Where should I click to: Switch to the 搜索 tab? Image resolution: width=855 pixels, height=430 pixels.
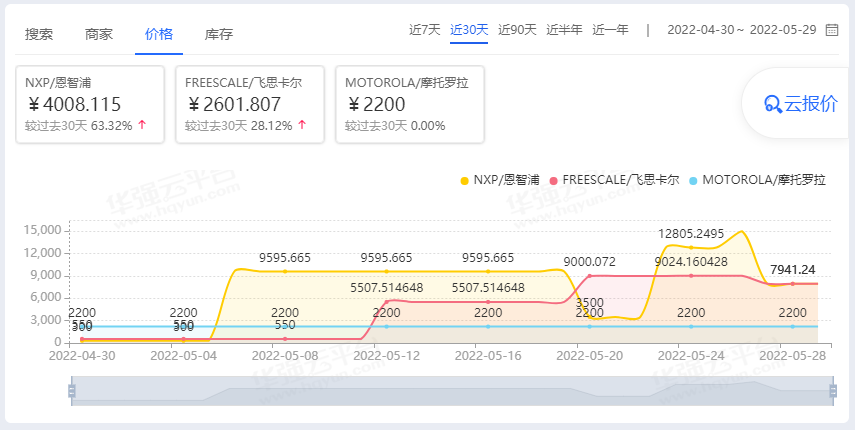(x=39, y=34)
